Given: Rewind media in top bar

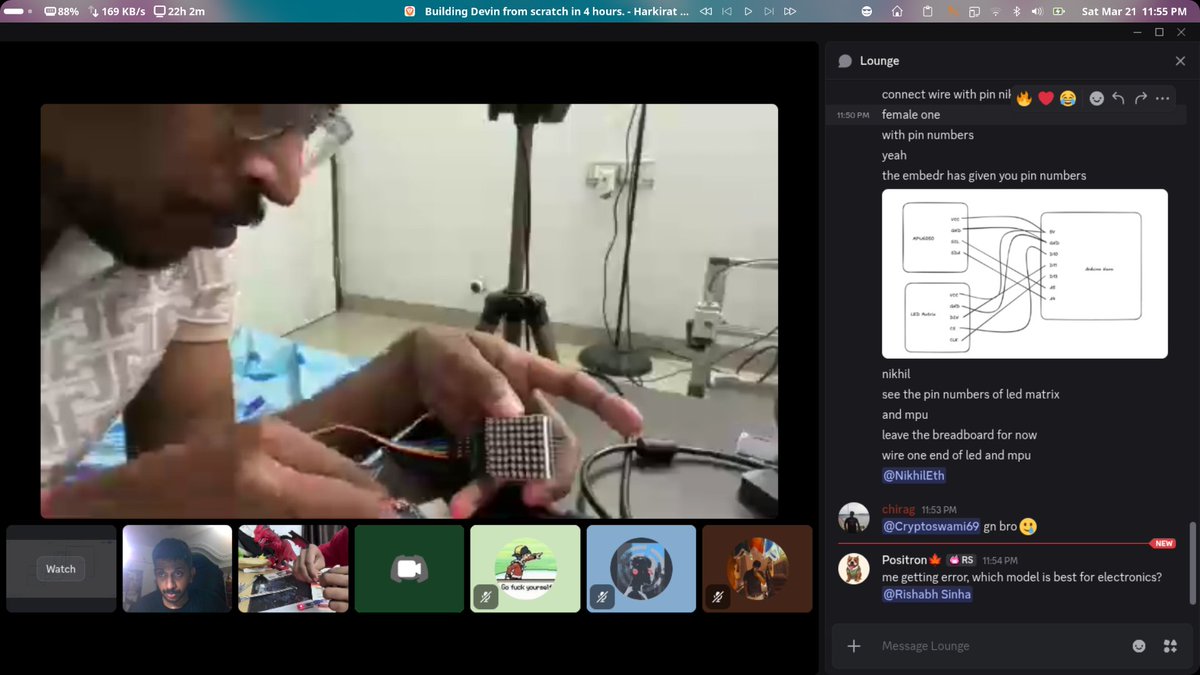Looking at the screenshot, I should point(706,12).
